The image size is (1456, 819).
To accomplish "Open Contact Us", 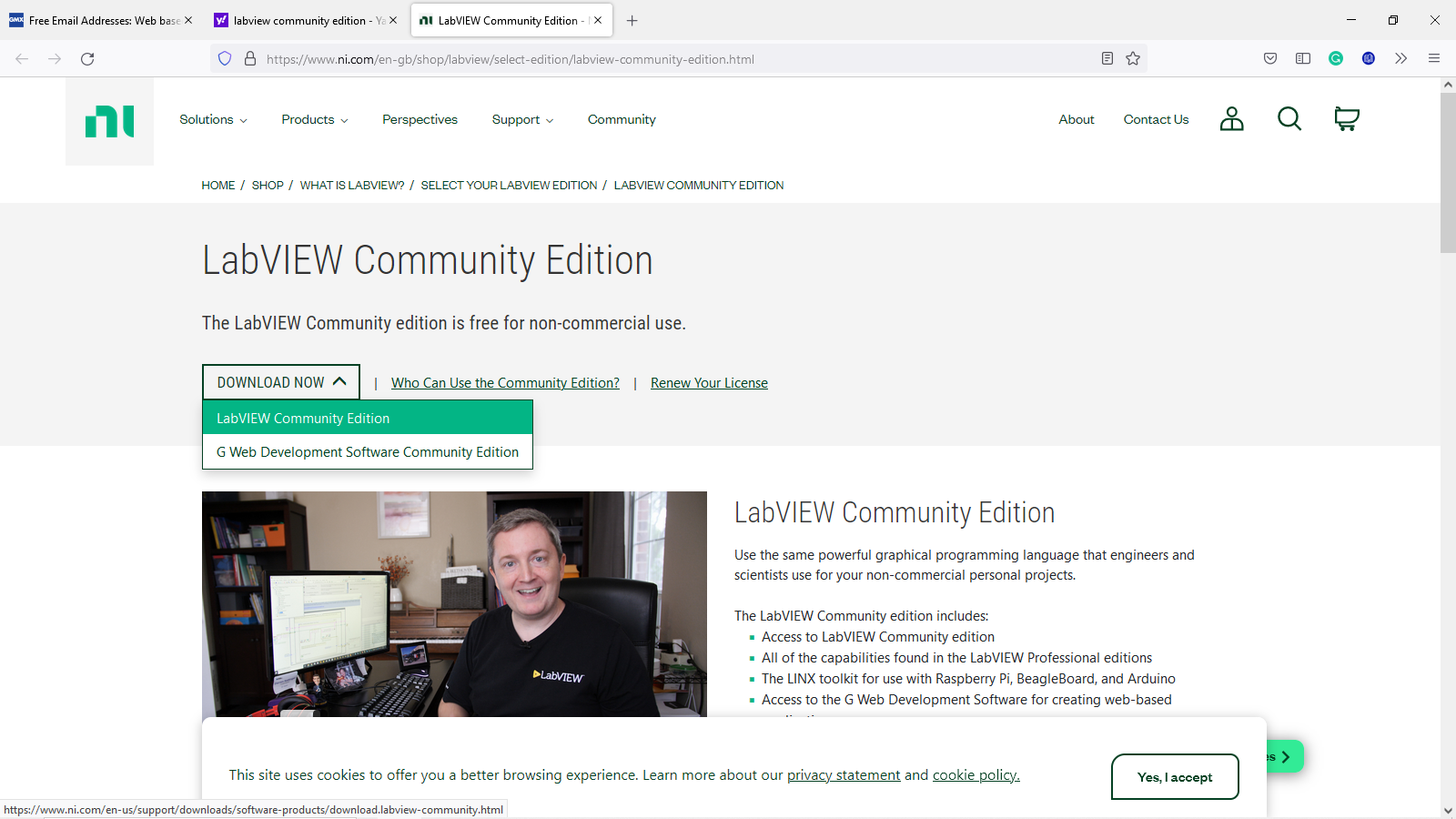I will 1156,120.
